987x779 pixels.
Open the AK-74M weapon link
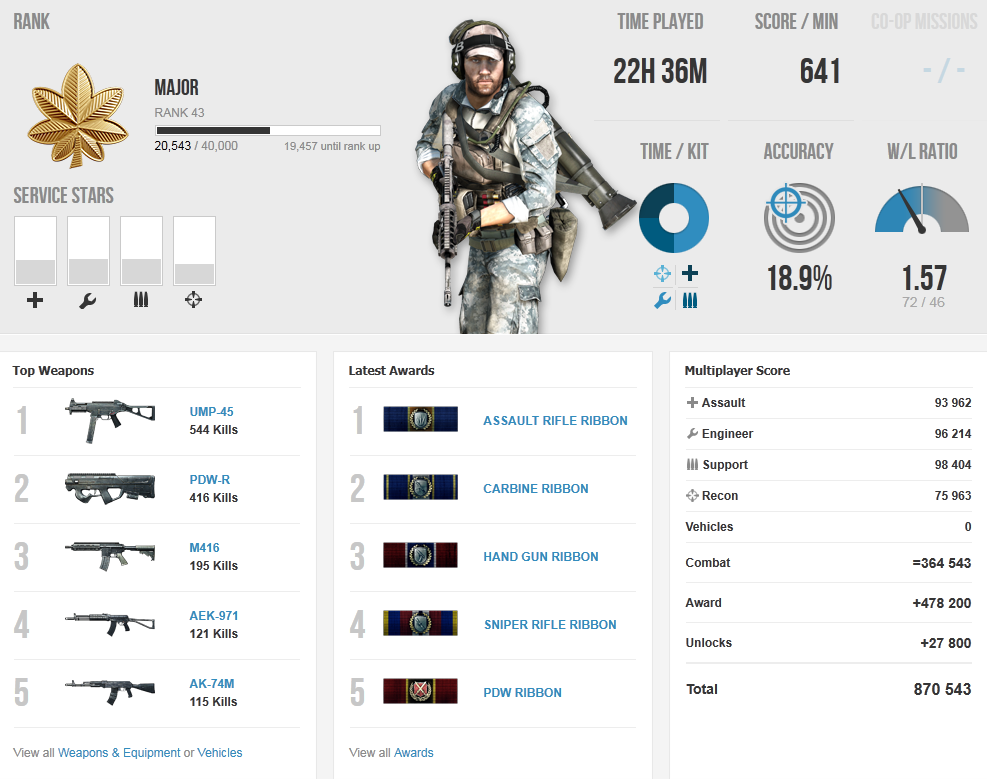pos(212,683)
